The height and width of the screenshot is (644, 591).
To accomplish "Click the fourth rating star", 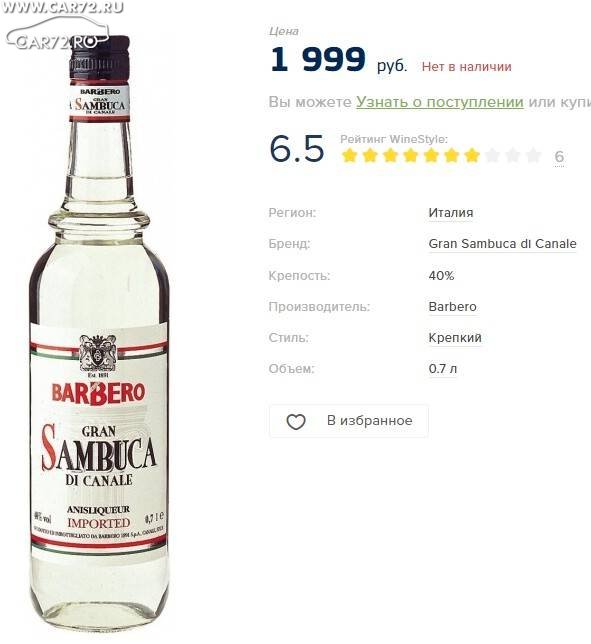I will click(411, 156).
